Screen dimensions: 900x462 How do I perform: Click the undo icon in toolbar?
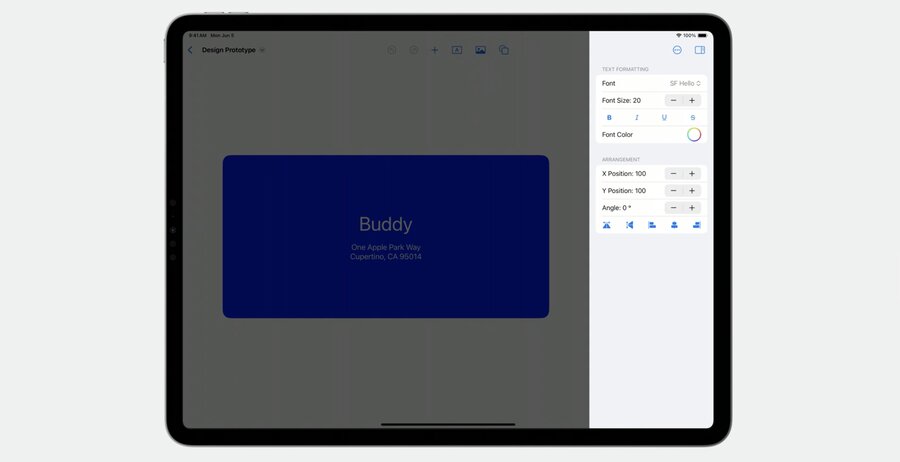click(x=391, y=51)
